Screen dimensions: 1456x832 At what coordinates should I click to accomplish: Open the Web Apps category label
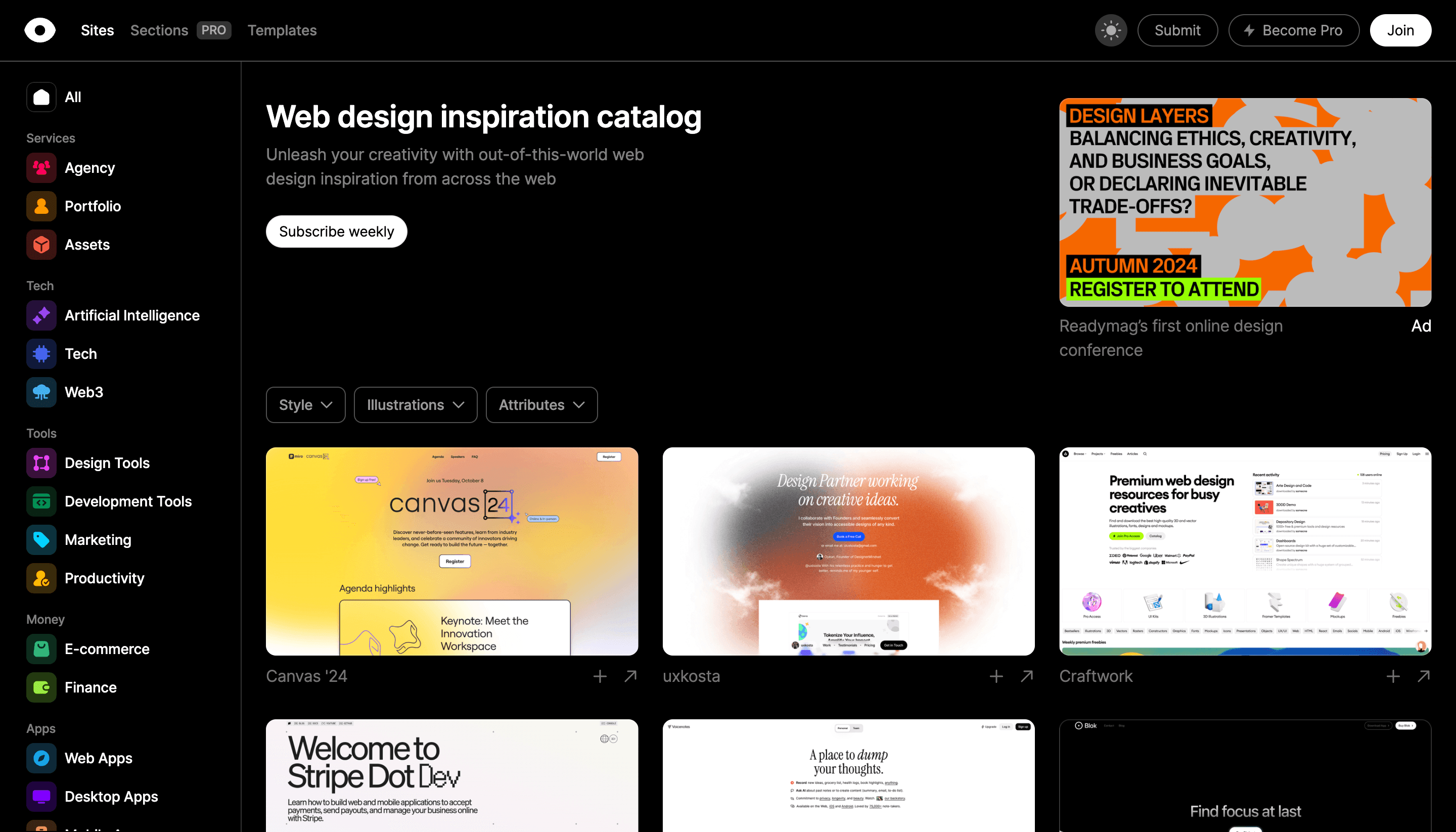pyautogui.click(x=98, y=758)
